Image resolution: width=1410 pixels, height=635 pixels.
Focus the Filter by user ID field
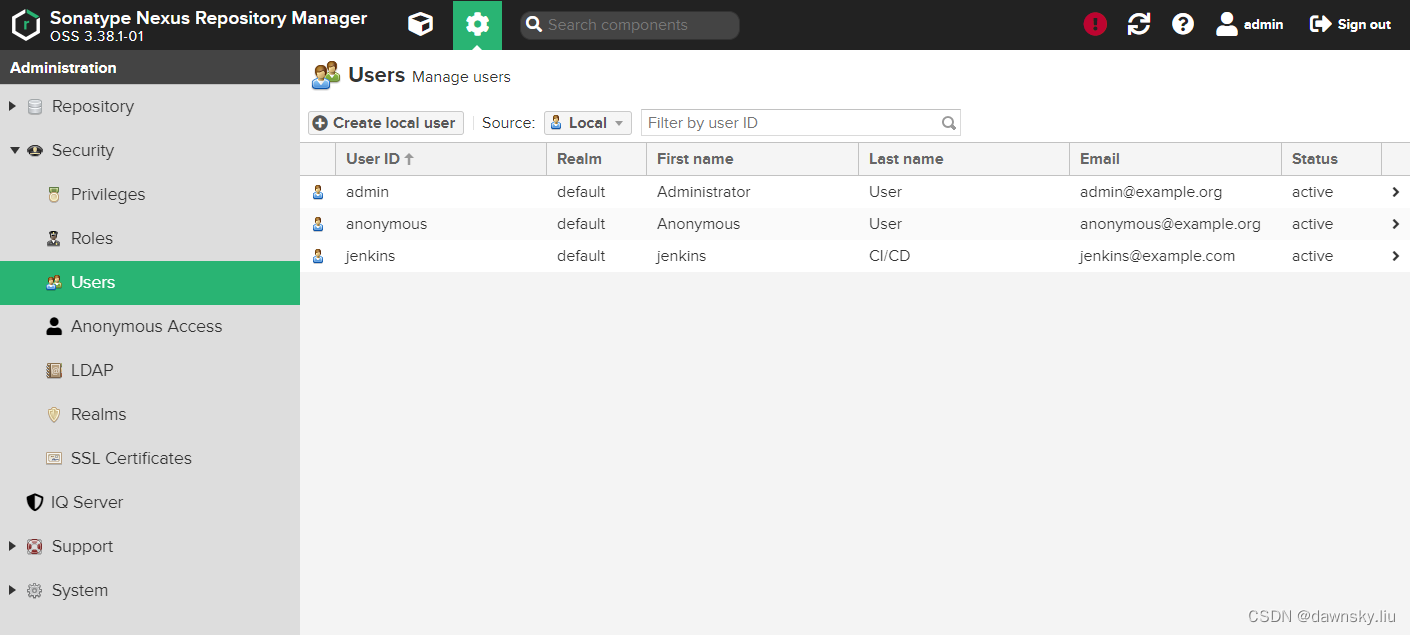[x=801, y=123]
